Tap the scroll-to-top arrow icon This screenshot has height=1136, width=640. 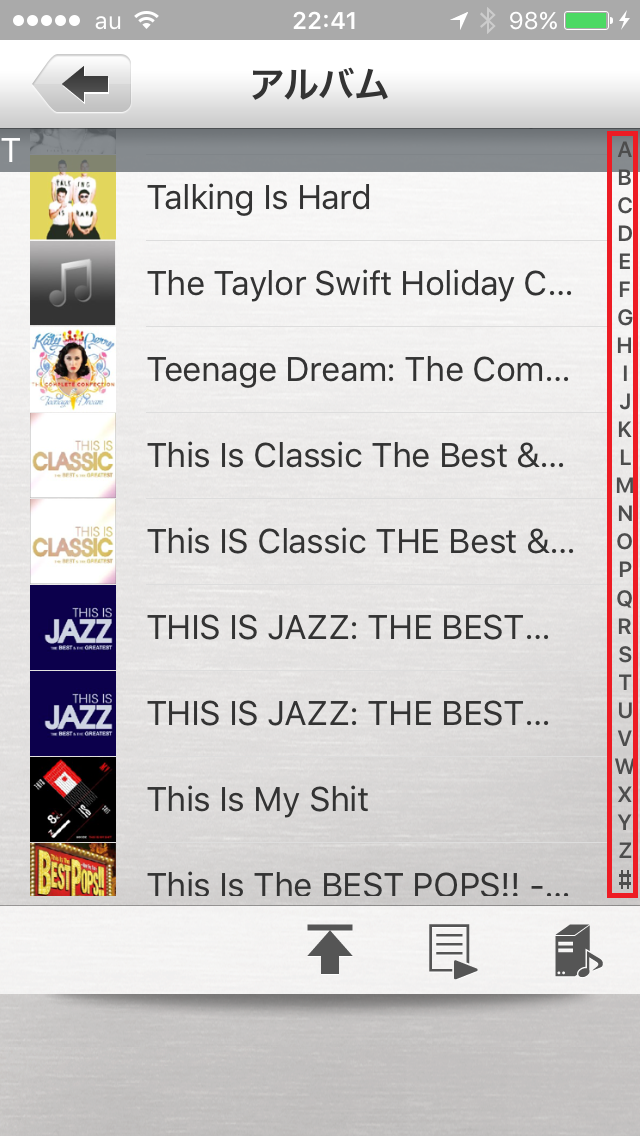coord(330,950)
